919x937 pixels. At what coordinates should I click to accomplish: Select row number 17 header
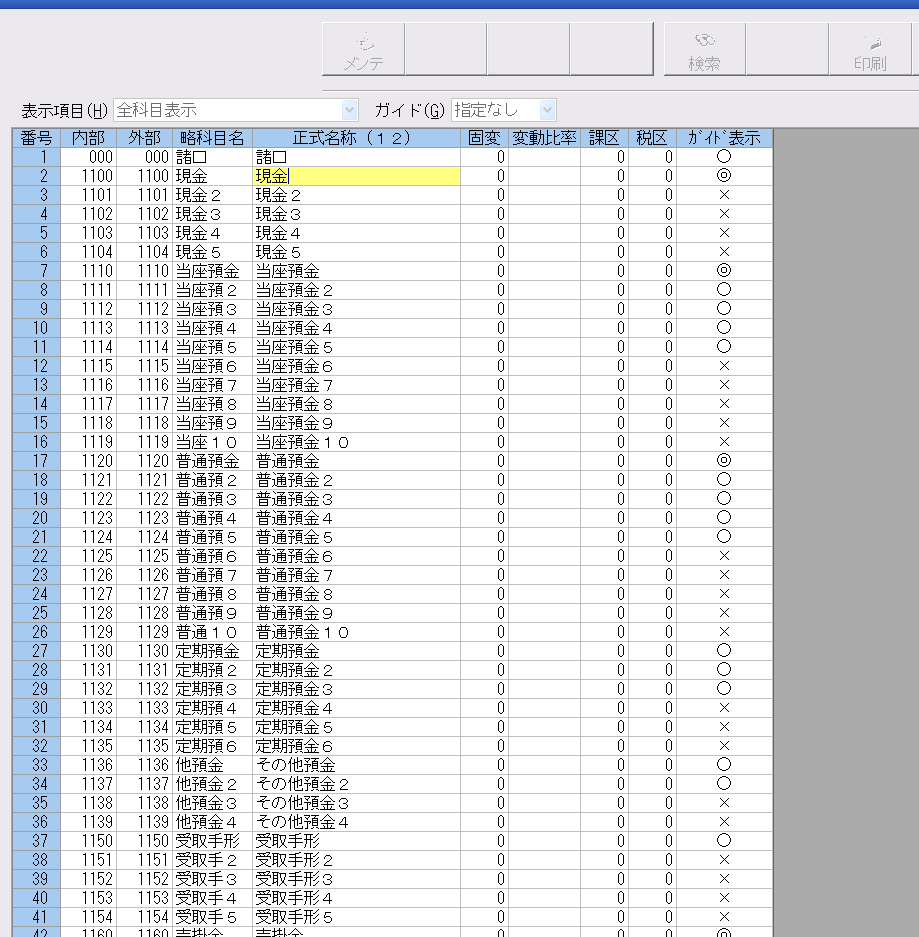[x=38, y=461]
